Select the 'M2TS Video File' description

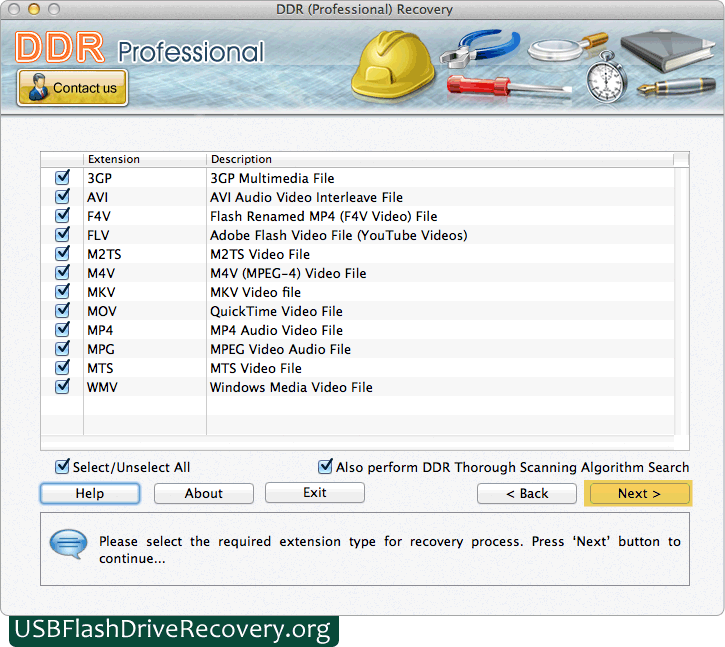[x=260, y=254]
